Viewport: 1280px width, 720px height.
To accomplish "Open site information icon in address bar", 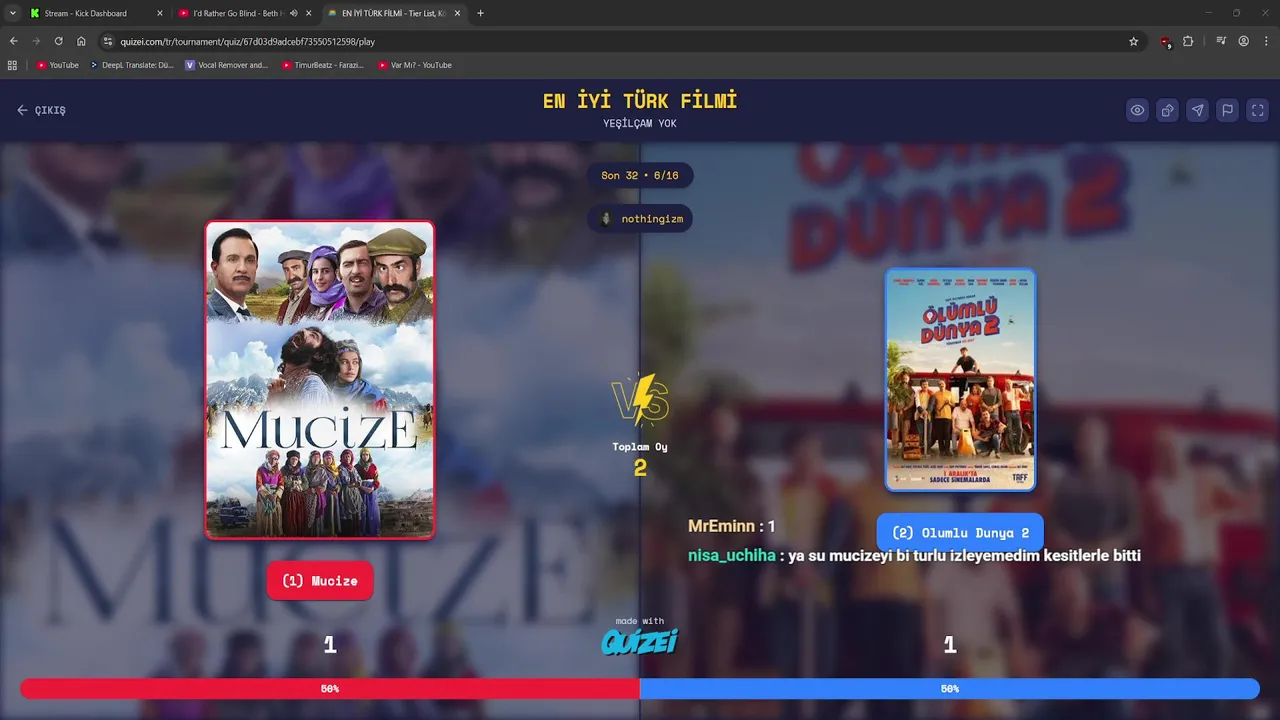I will click(x=108, y=41).
